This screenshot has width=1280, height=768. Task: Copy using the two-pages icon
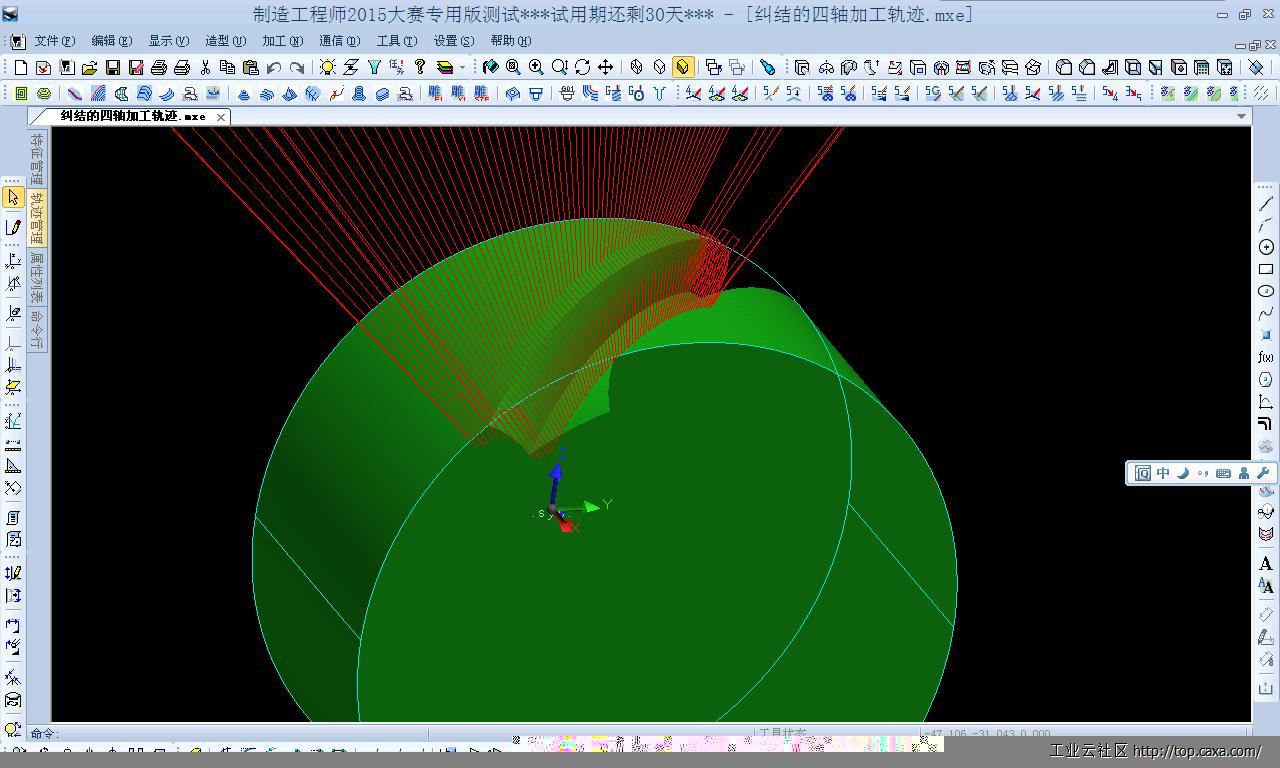pyautogui.click(x=228, y=67)
